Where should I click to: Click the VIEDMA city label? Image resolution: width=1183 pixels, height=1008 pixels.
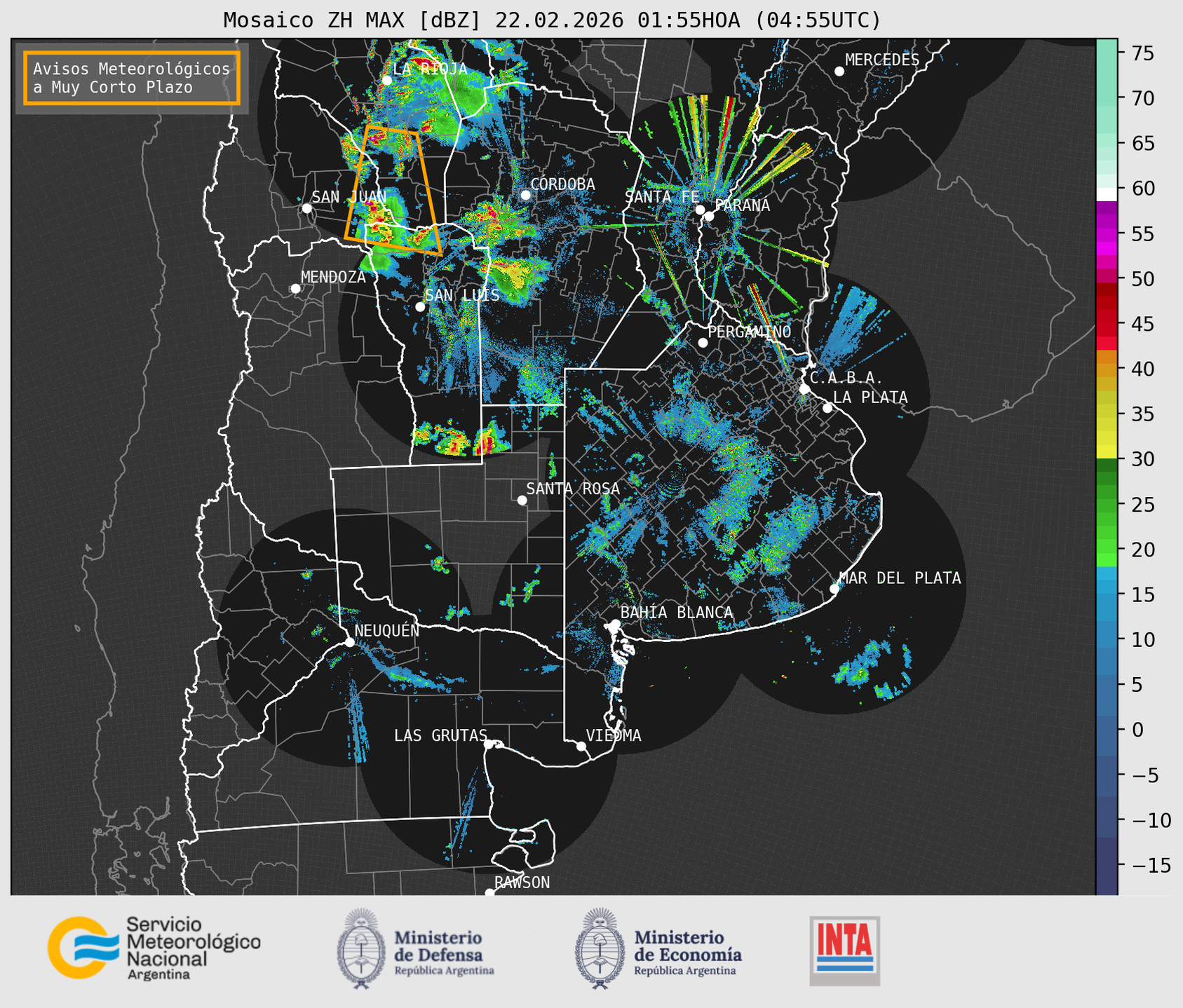(614, 735)
